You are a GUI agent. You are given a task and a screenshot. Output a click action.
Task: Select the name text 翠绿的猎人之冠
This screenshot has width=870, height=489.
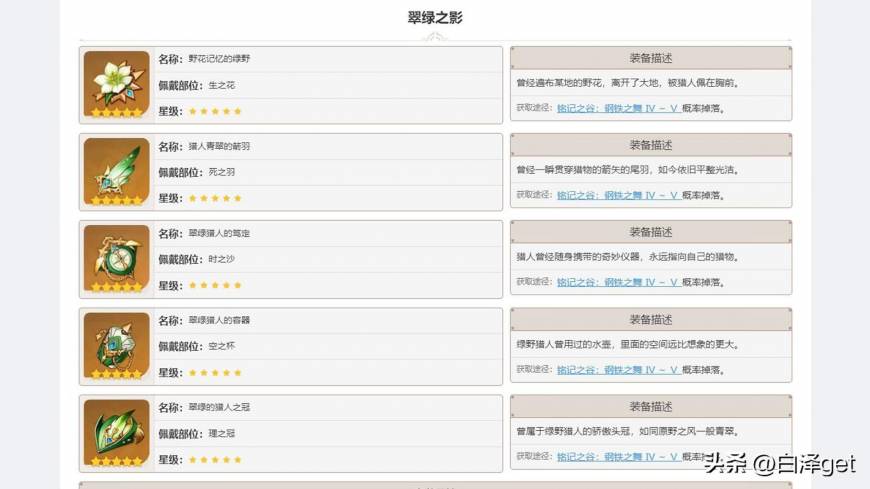pyautogui.click(x=219, y=407)
